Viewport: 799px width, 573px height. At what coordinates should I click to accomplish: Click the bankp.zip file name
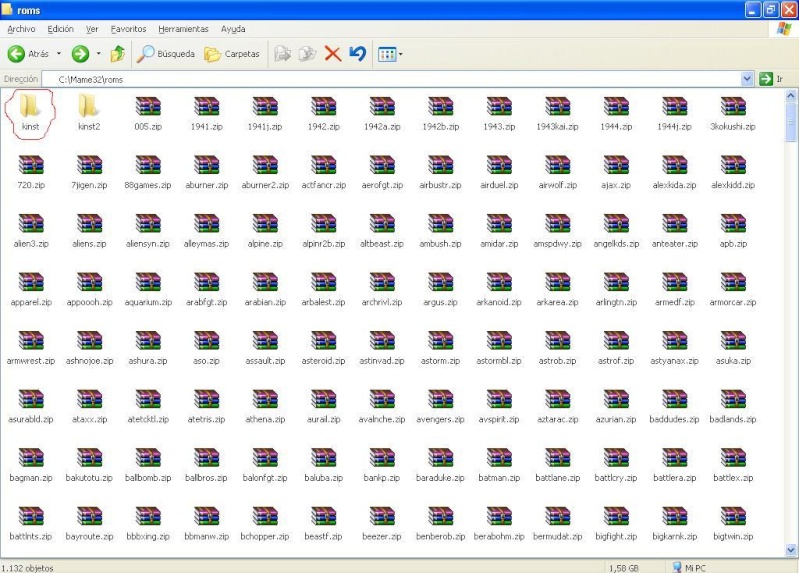point(382,478)
